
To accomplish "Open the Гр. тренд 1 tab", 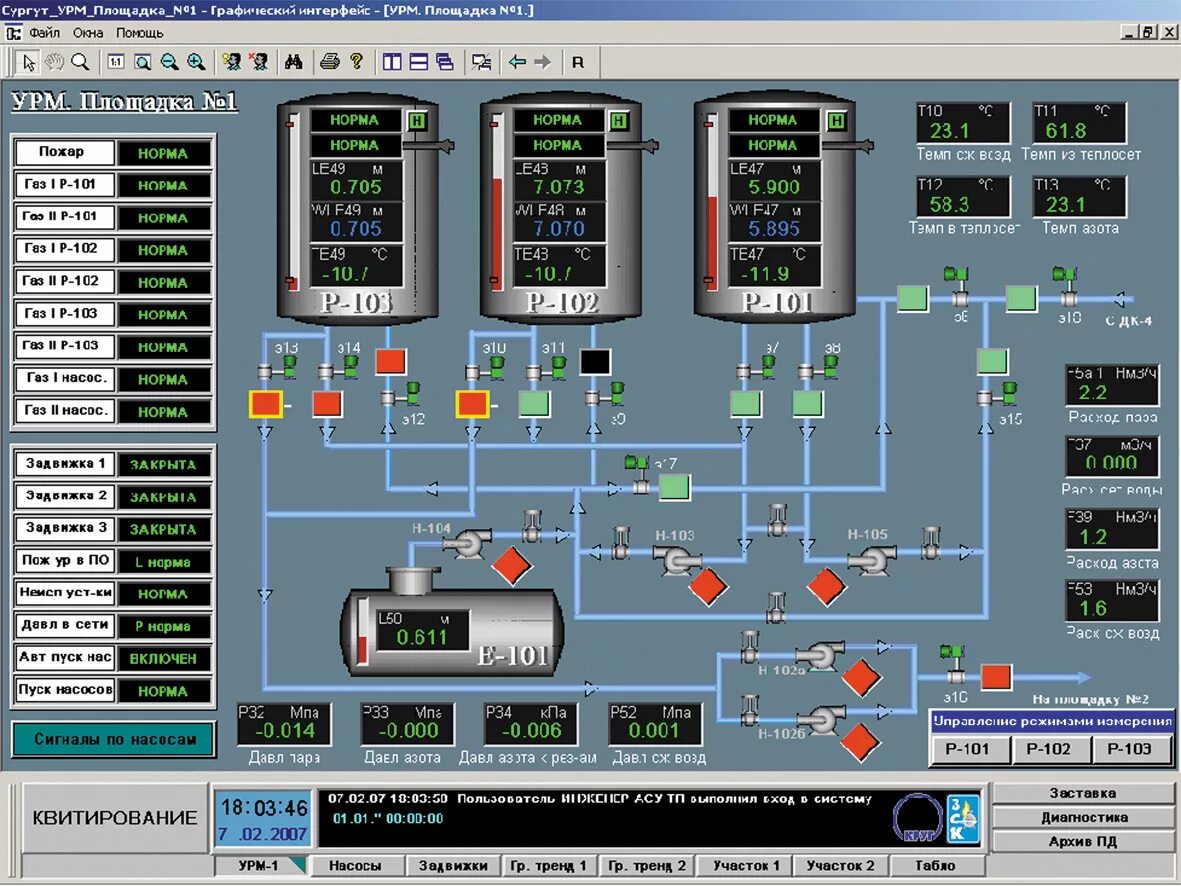I will tap(548, 866).
